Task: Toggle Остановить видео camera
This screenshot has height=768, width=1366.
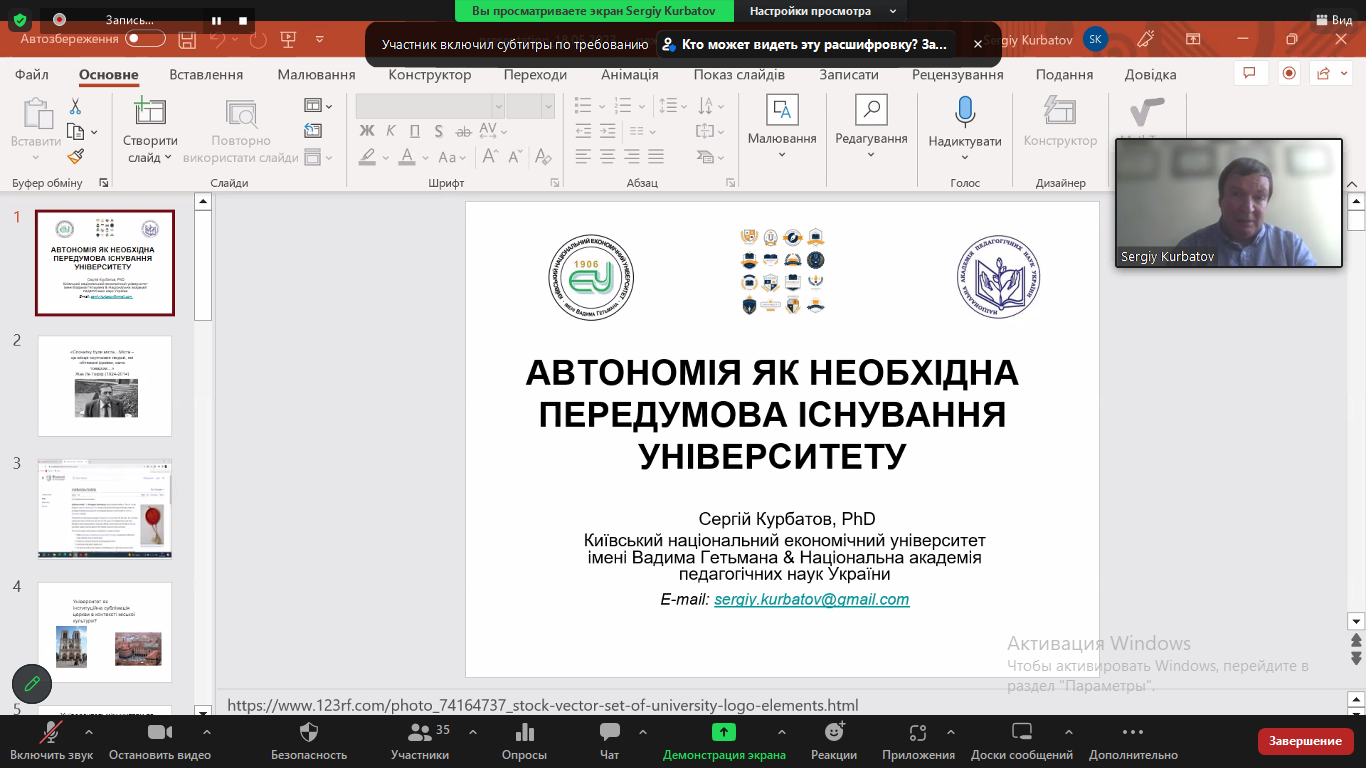Action: point(160,742)
